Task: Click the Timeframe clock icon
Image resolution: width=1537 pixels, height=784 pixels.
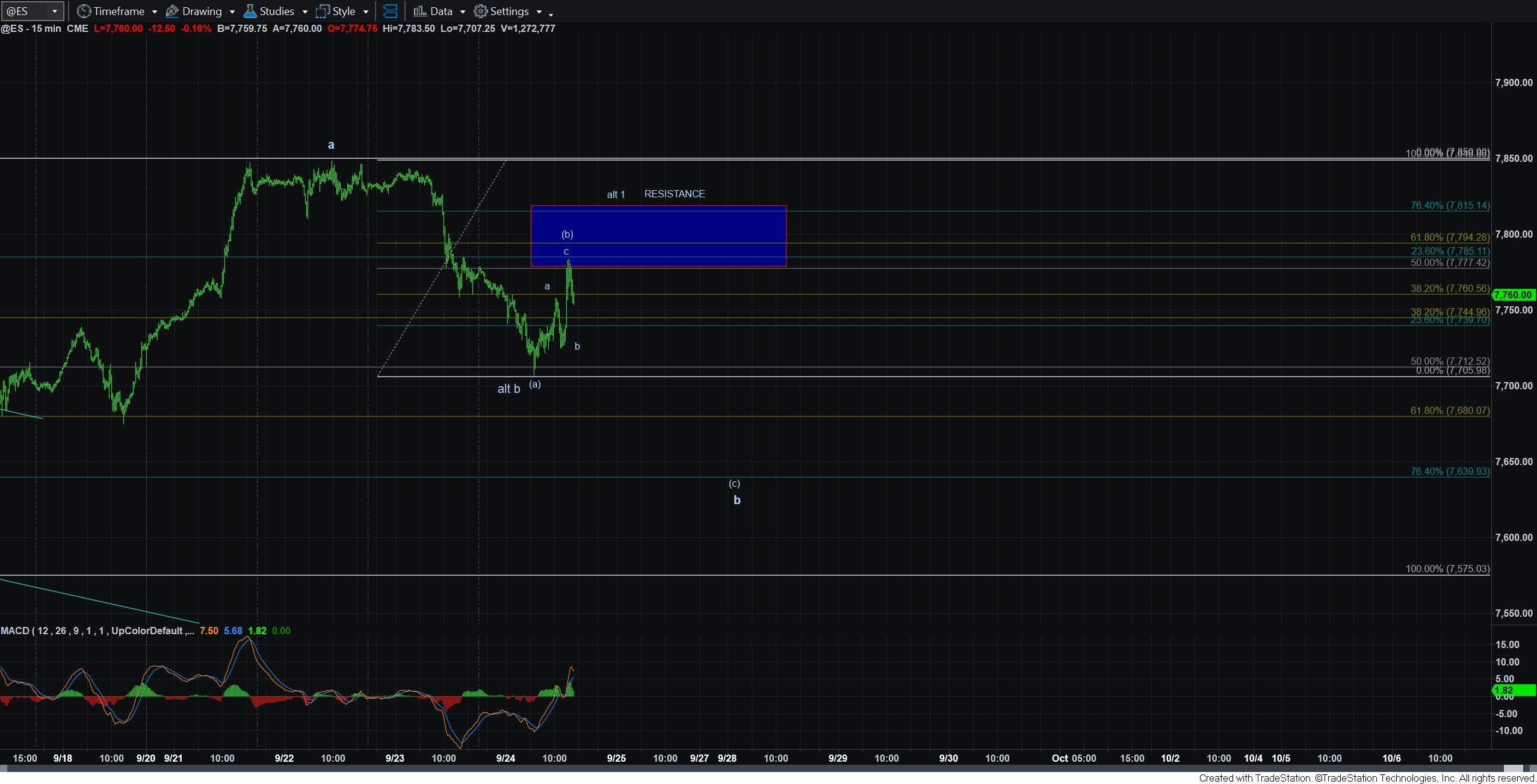Action: tap(84, 11)
